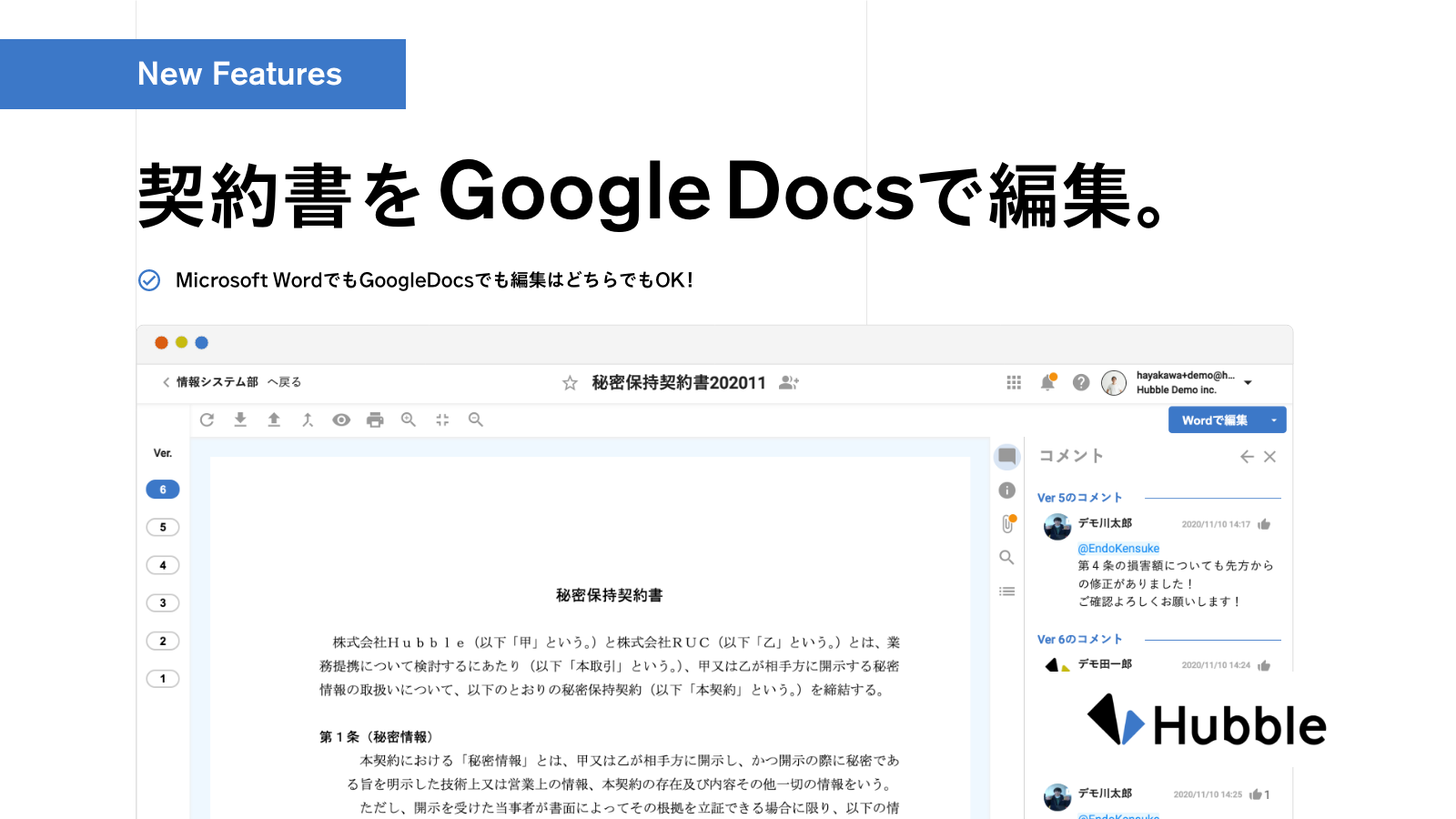The image size is (1456, 819).
Task: Upload a new version with the upload icon
Action: 274,420
